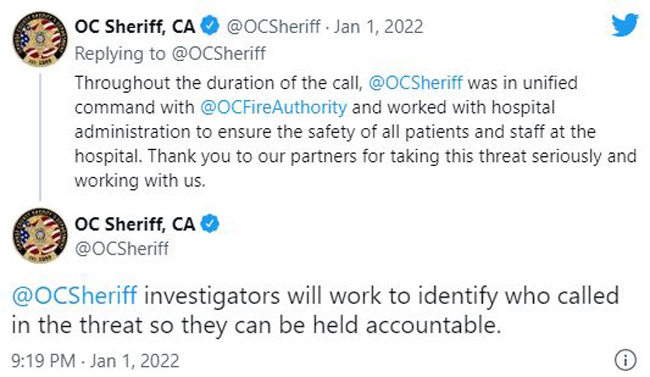Click the OC Sheriff, CA name on the second tweet
Viewport: 650px width, 377px height.
(135, 224)
